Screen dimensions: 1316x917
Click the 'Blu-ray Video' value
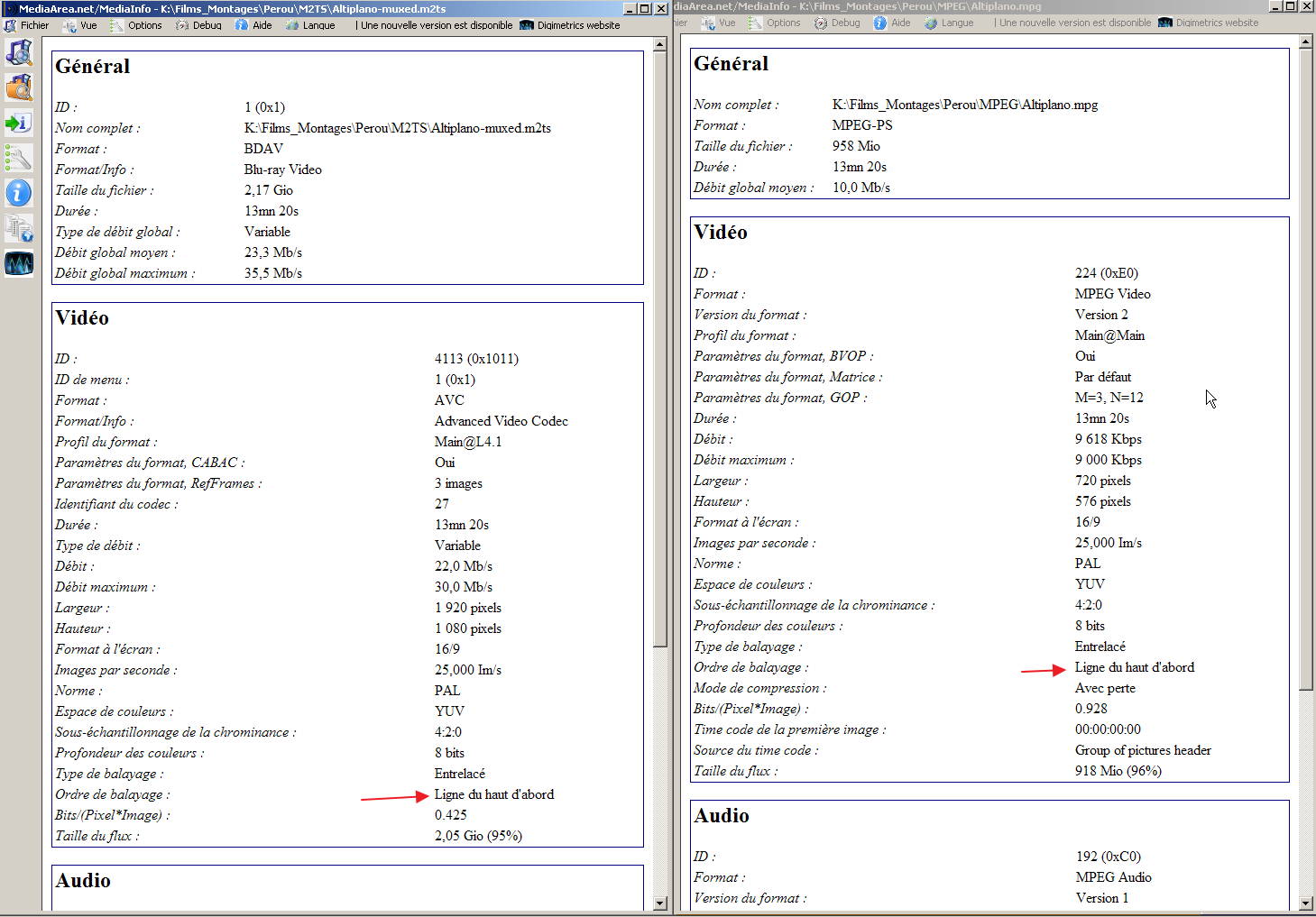(282, 170)
